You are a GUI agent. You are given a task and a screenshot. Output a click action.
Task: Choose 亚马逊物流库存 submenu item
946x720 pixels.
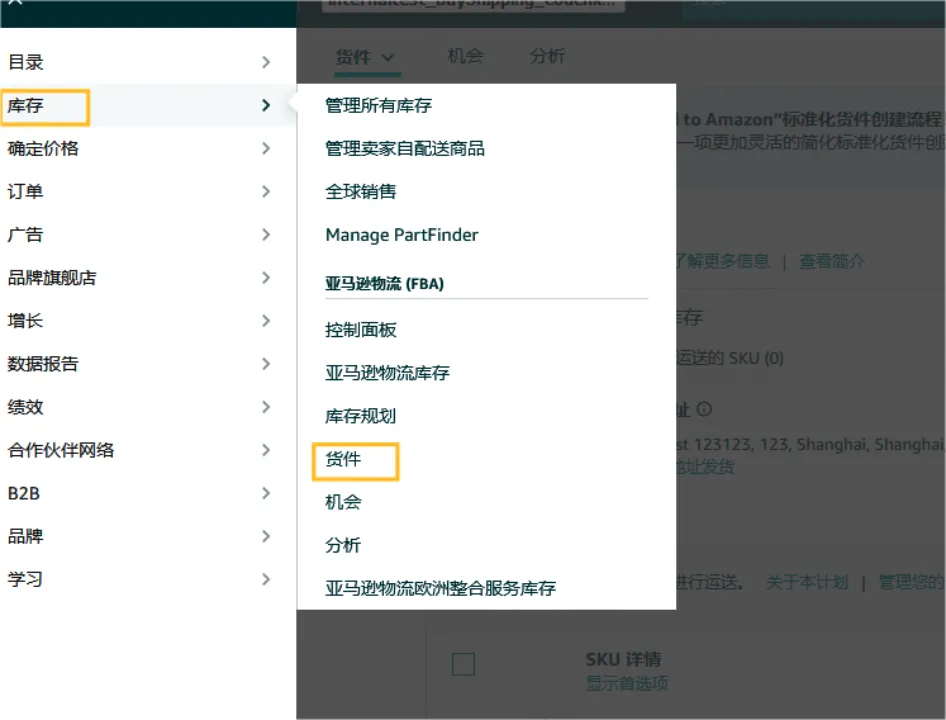[387, 373]
